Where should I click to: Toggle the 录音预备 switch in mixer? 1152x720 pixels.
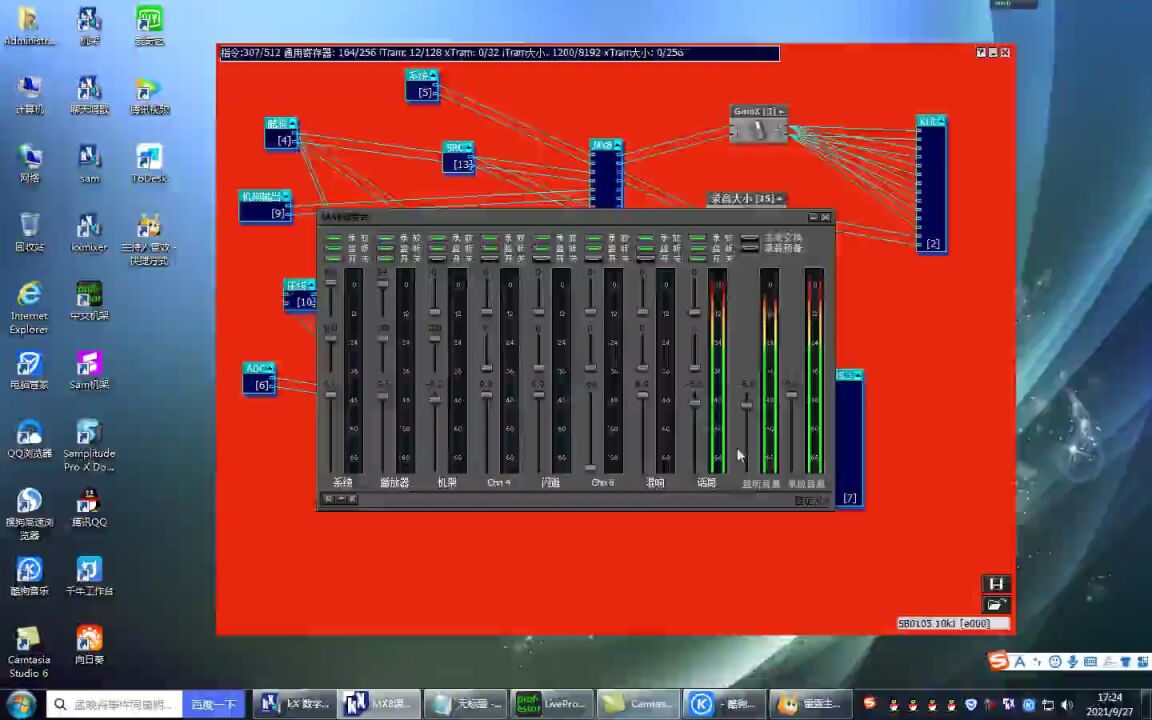pyautogui.click(x=749, y=248)
